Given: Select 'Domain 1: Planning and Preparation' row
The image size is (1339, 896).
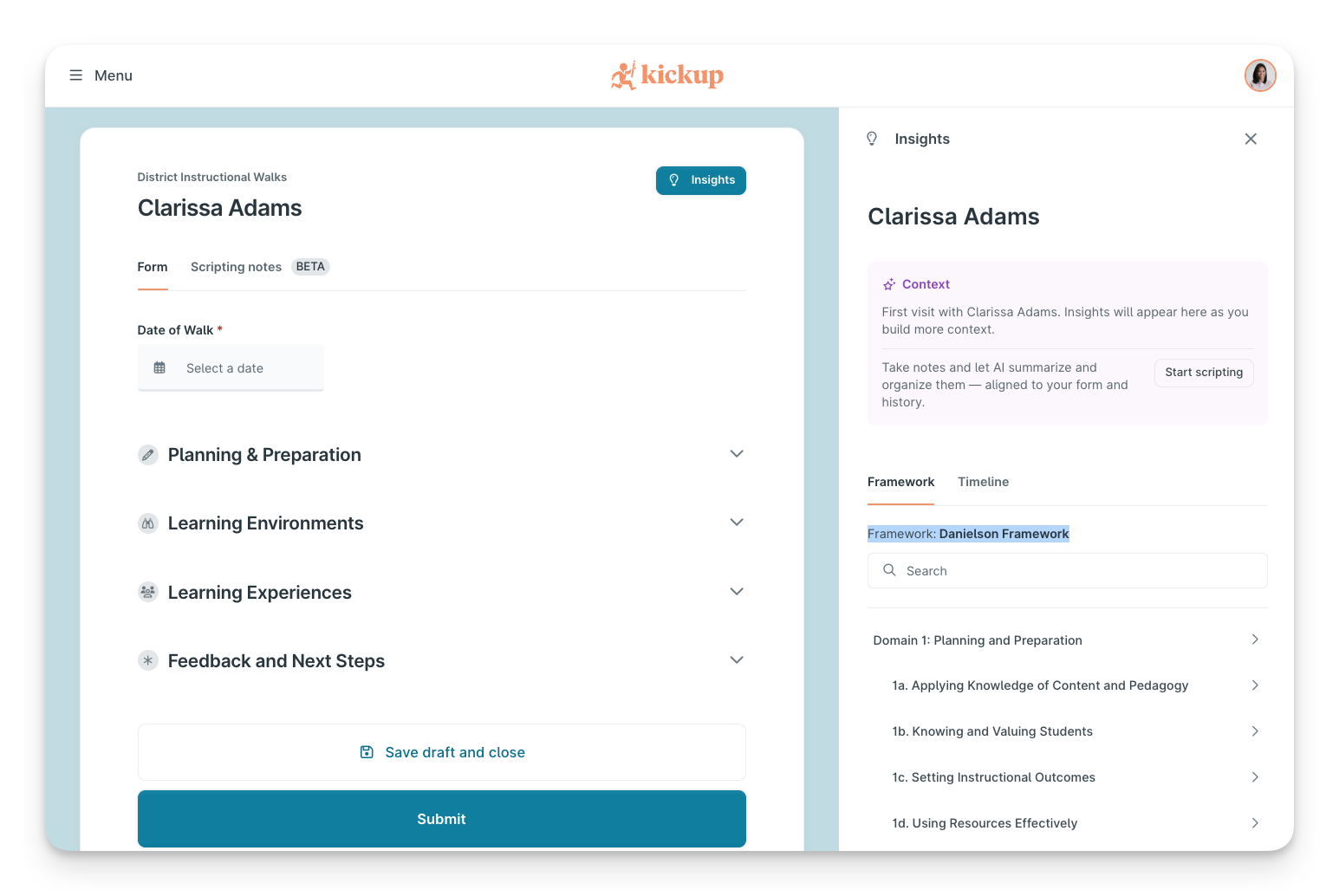Looking at the screenshot, I should pos(1068,640).
